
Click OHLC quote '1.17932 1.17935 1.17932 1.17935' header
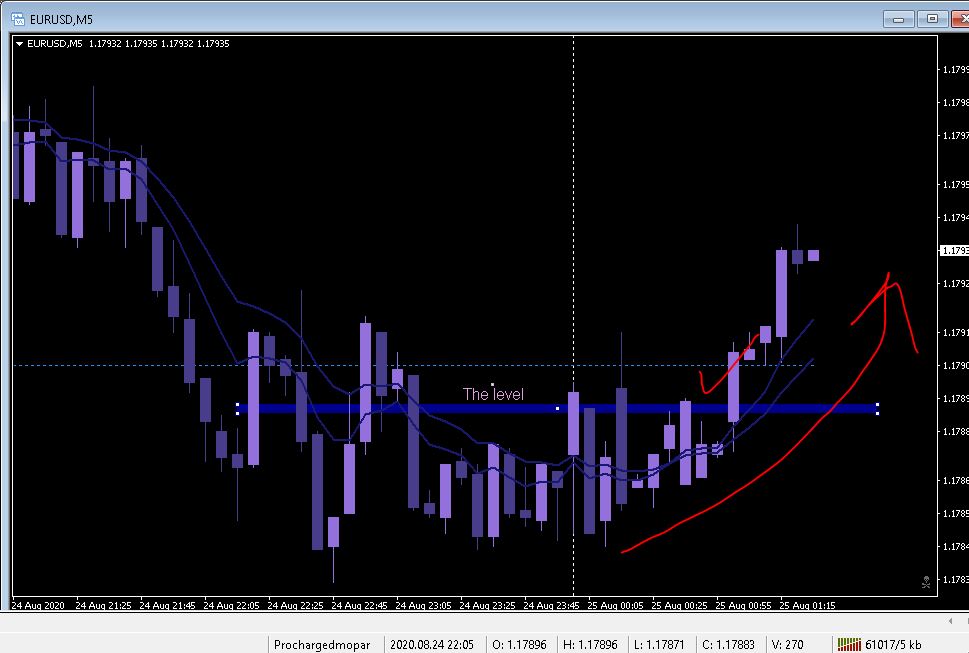pyautogui.click(x=159, y=44)
